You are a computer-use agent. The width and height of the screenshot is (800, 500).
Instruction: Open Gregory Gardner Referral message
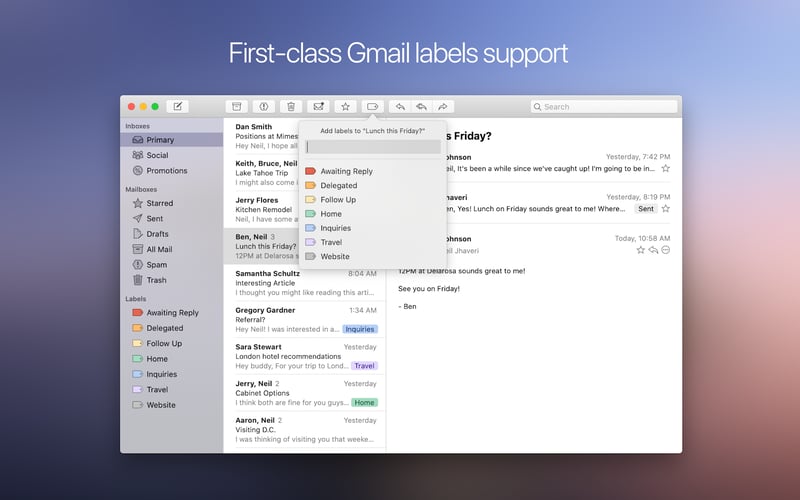(305, 319)
